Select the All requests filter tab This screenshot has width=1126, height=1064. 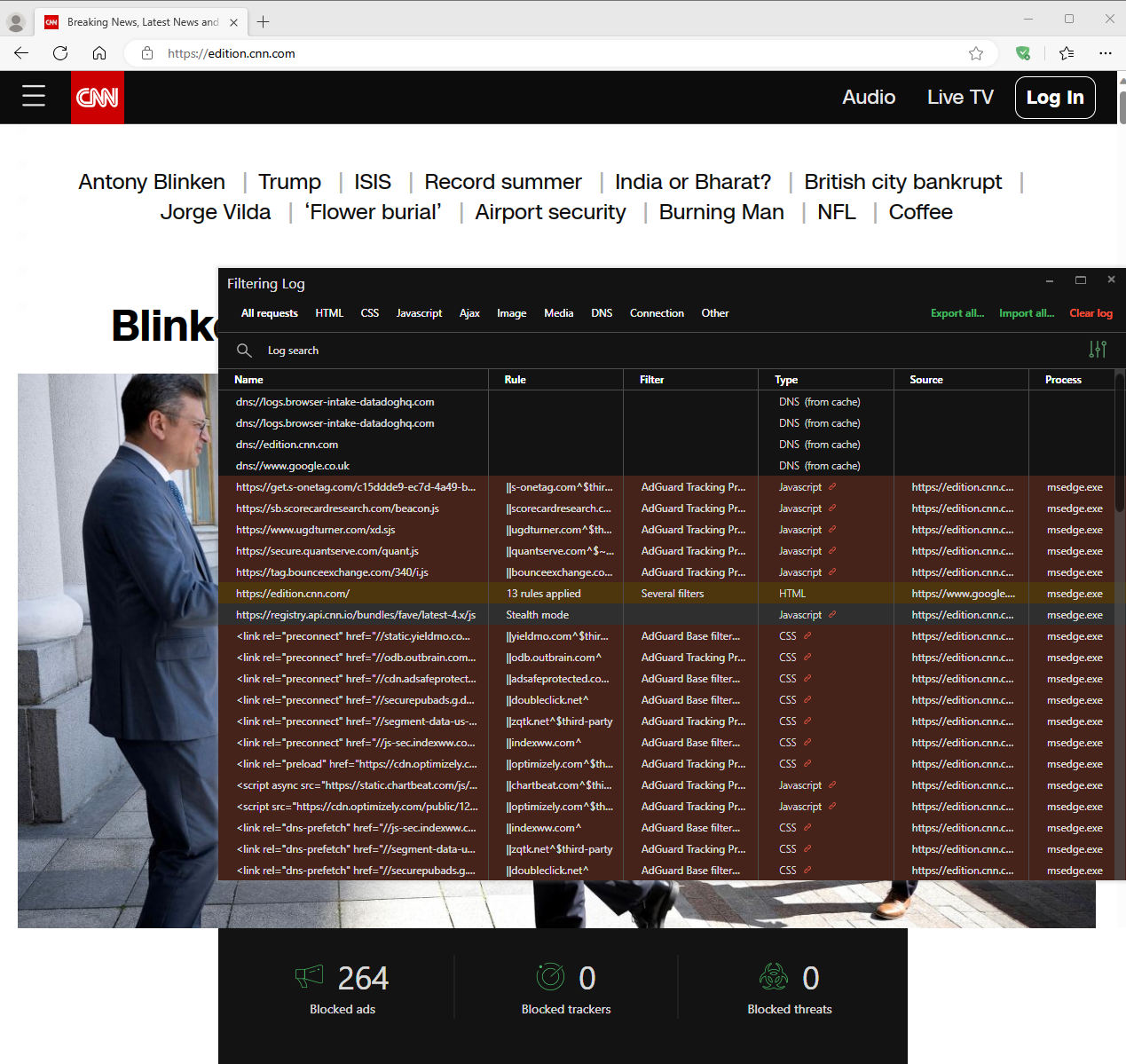pos(270,313)
